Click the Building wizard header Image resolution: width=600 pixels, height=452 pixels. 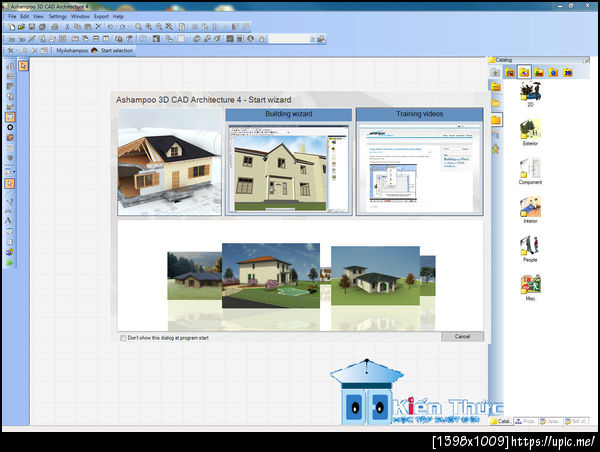point(289,114)
